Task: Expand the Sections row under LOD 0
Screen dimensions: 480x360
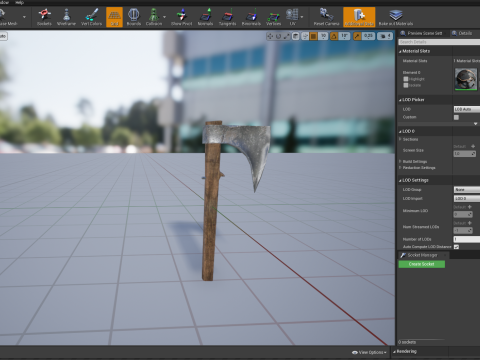Action: coord(400,139)
